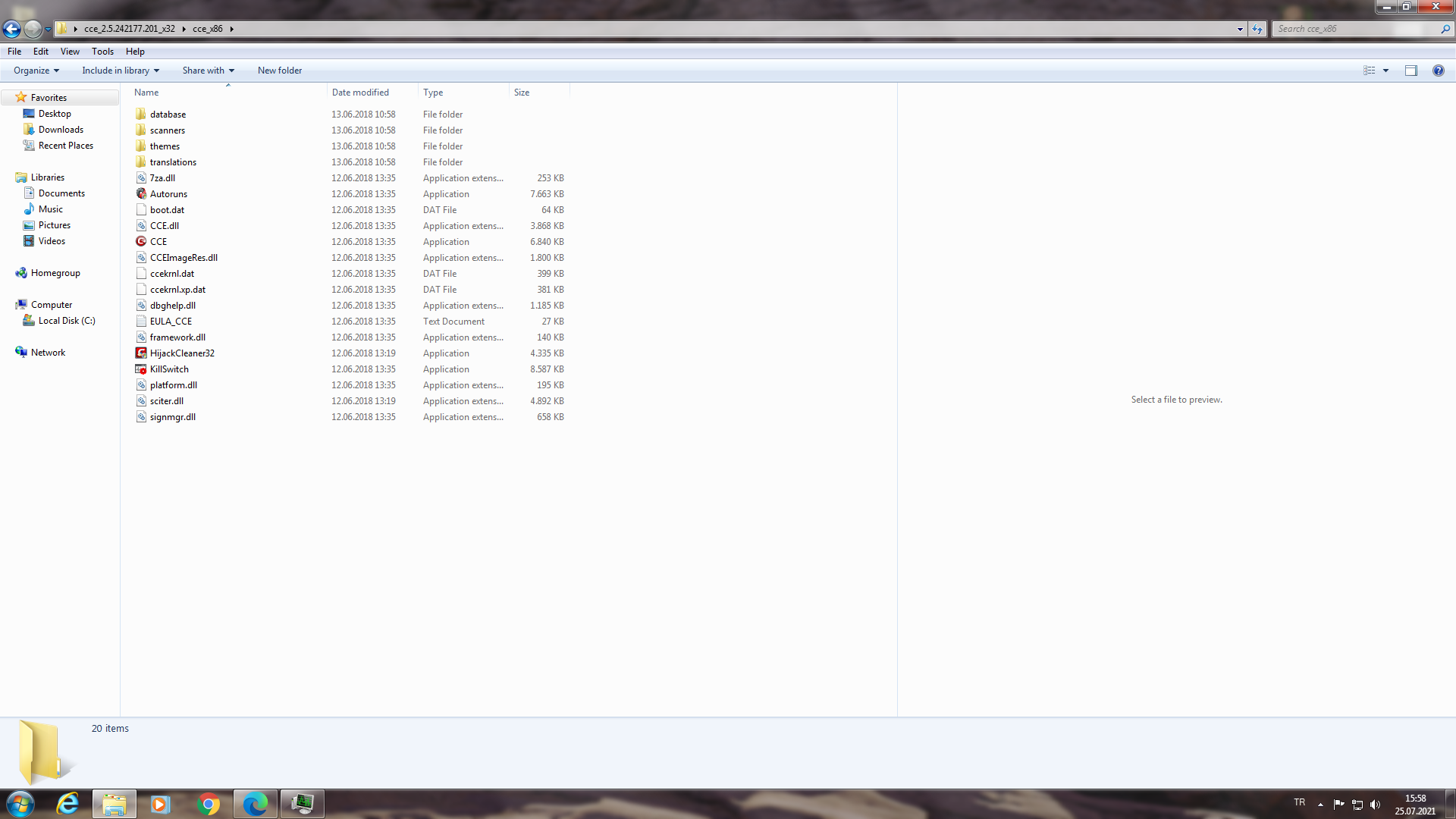This screenshot has height=819, width=1456.
Task: Toggle the preview pane button
Action: (x=1410, y=71)
